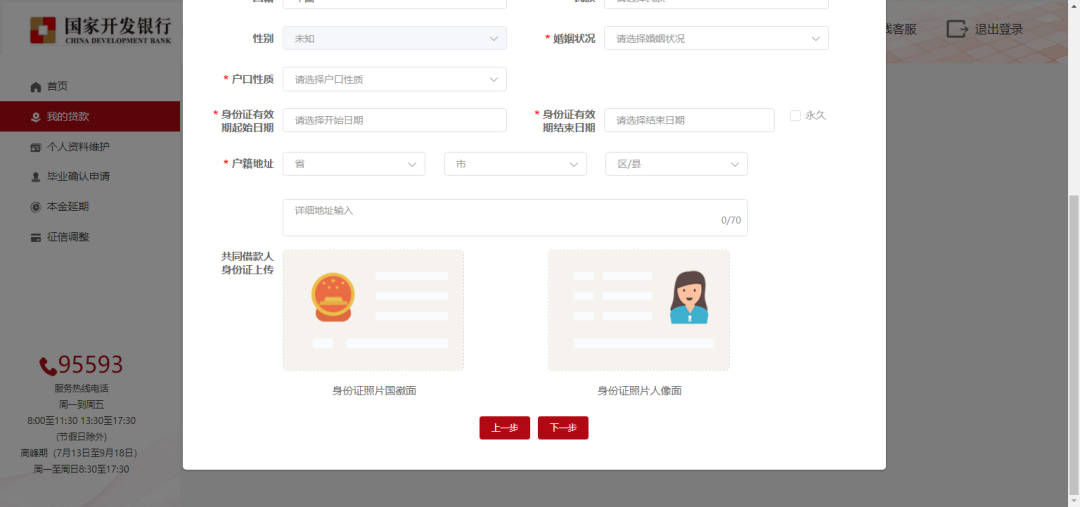The width and height of the screenshot is (1080, 507).
Task: Click the 毕业确认申请 person icon
Action: tap(36, 177)
